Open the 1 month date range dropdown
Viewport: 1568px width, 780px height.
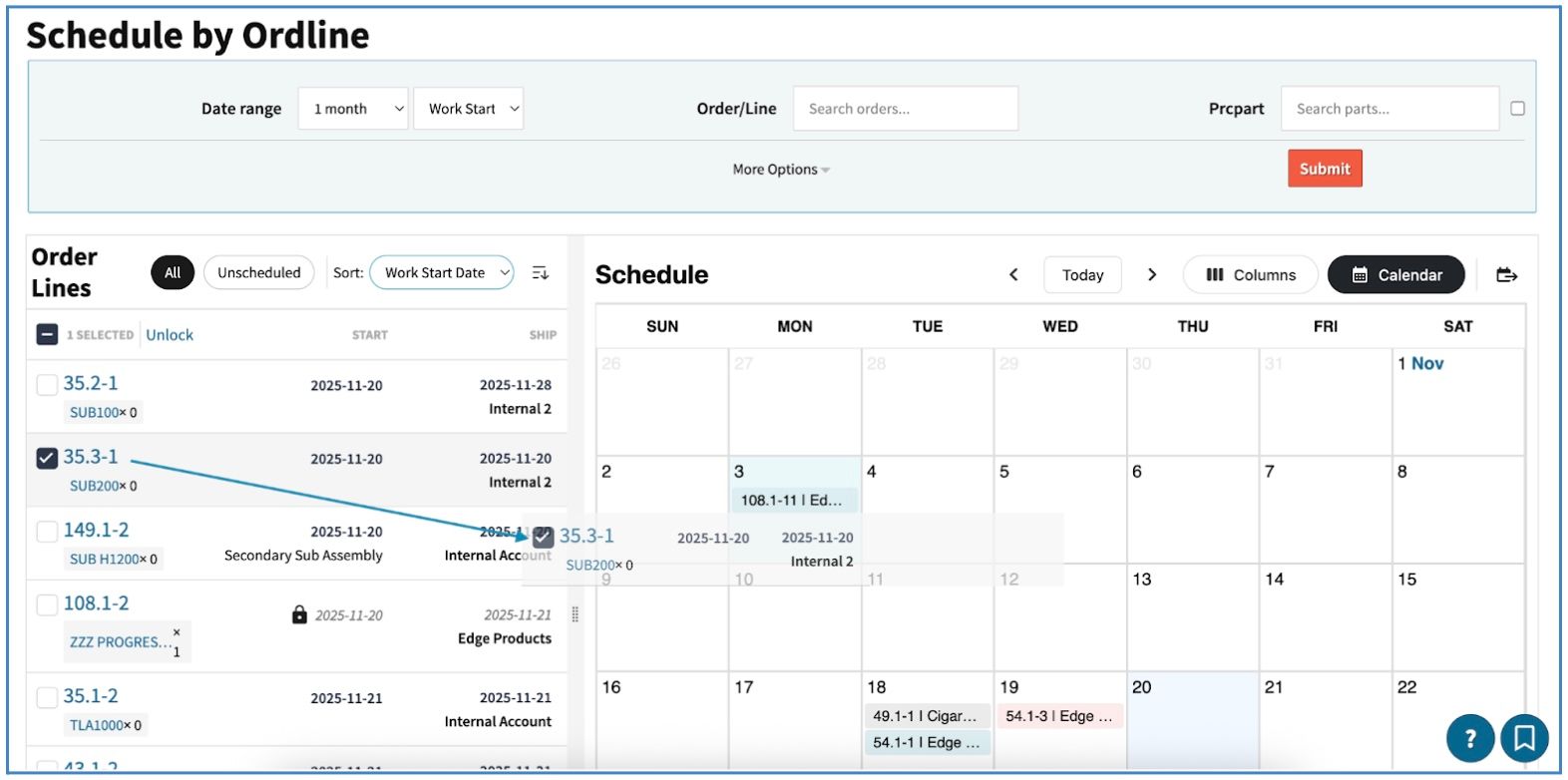(353, 109)
